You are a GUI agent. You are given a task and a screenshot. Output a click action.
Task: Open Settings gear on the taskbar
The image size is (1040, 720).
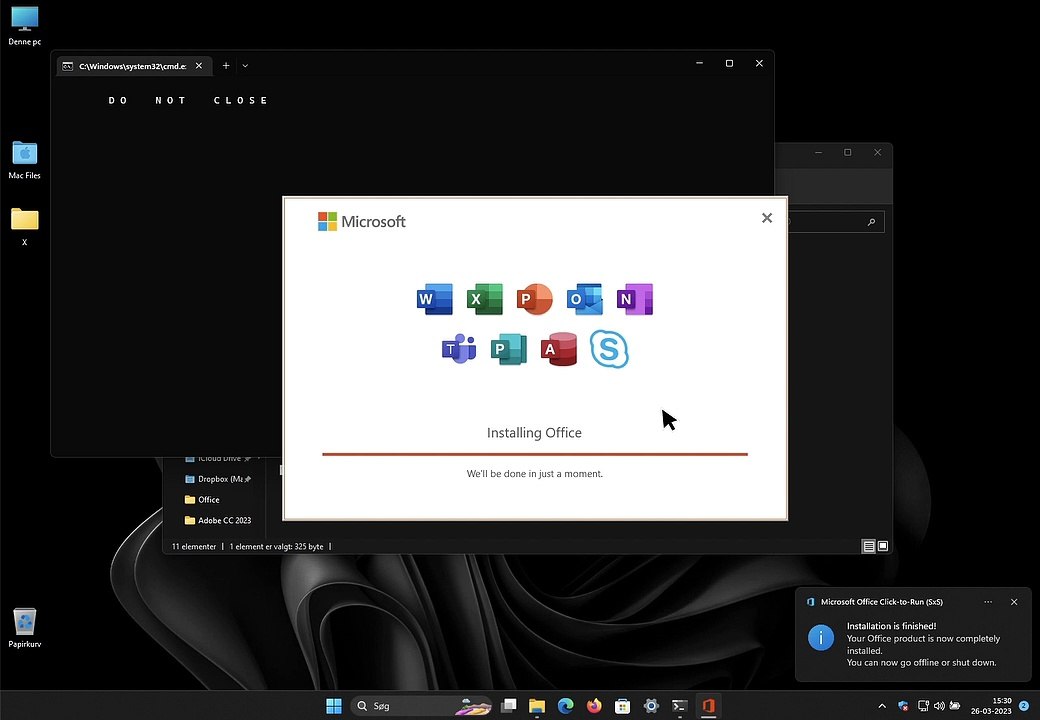(651, 706)
